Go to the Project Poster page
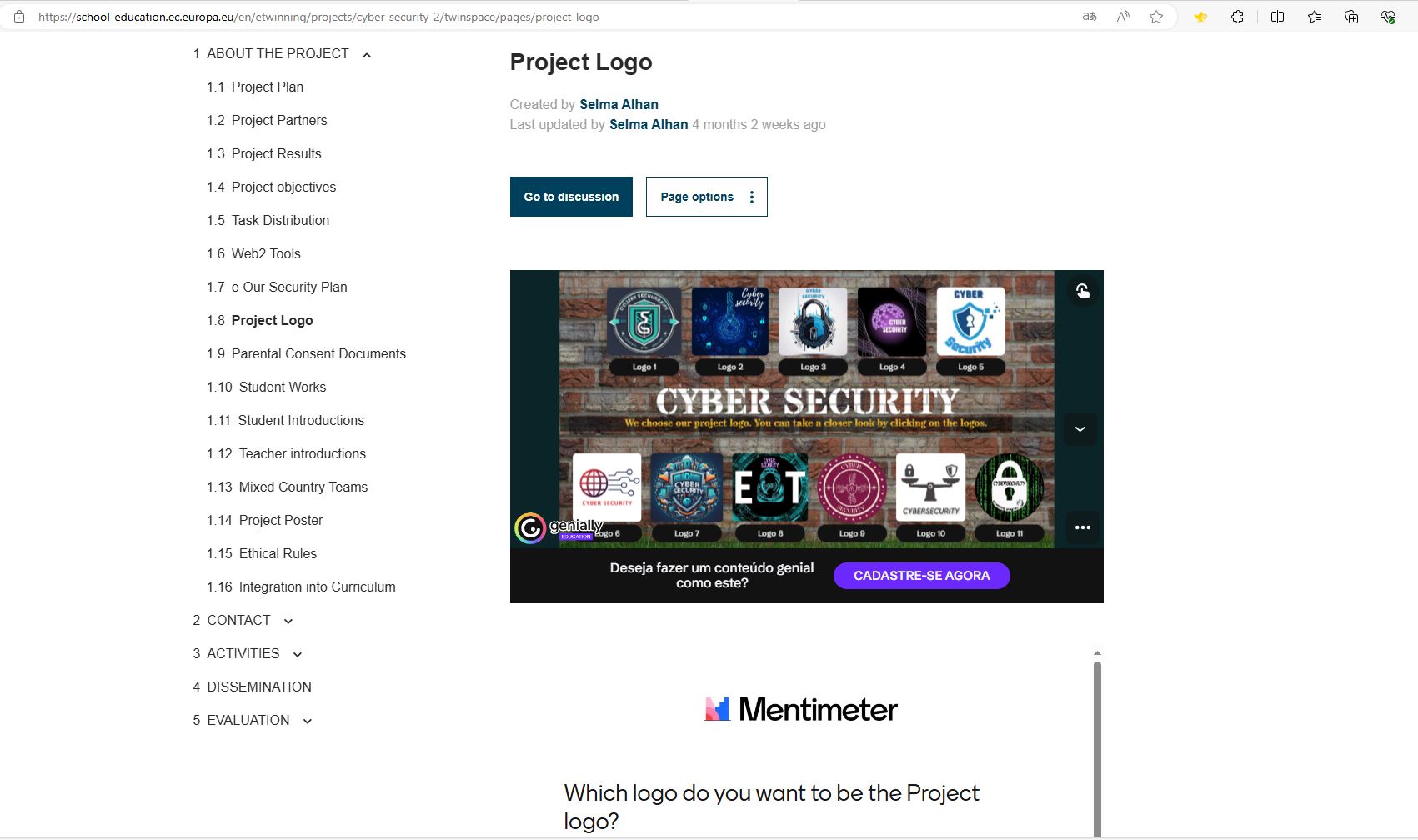Image resolution: width=1418 pixels, height=840 pixels. 280,520
